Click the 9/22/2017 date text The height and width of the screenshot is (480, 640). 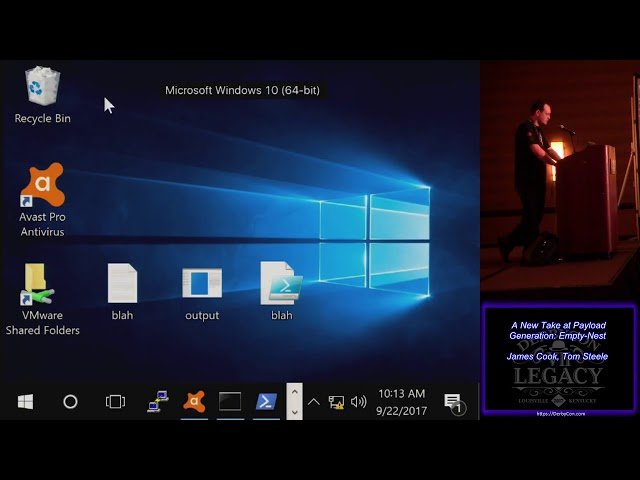pyautogui.click(x=402, y=411)
